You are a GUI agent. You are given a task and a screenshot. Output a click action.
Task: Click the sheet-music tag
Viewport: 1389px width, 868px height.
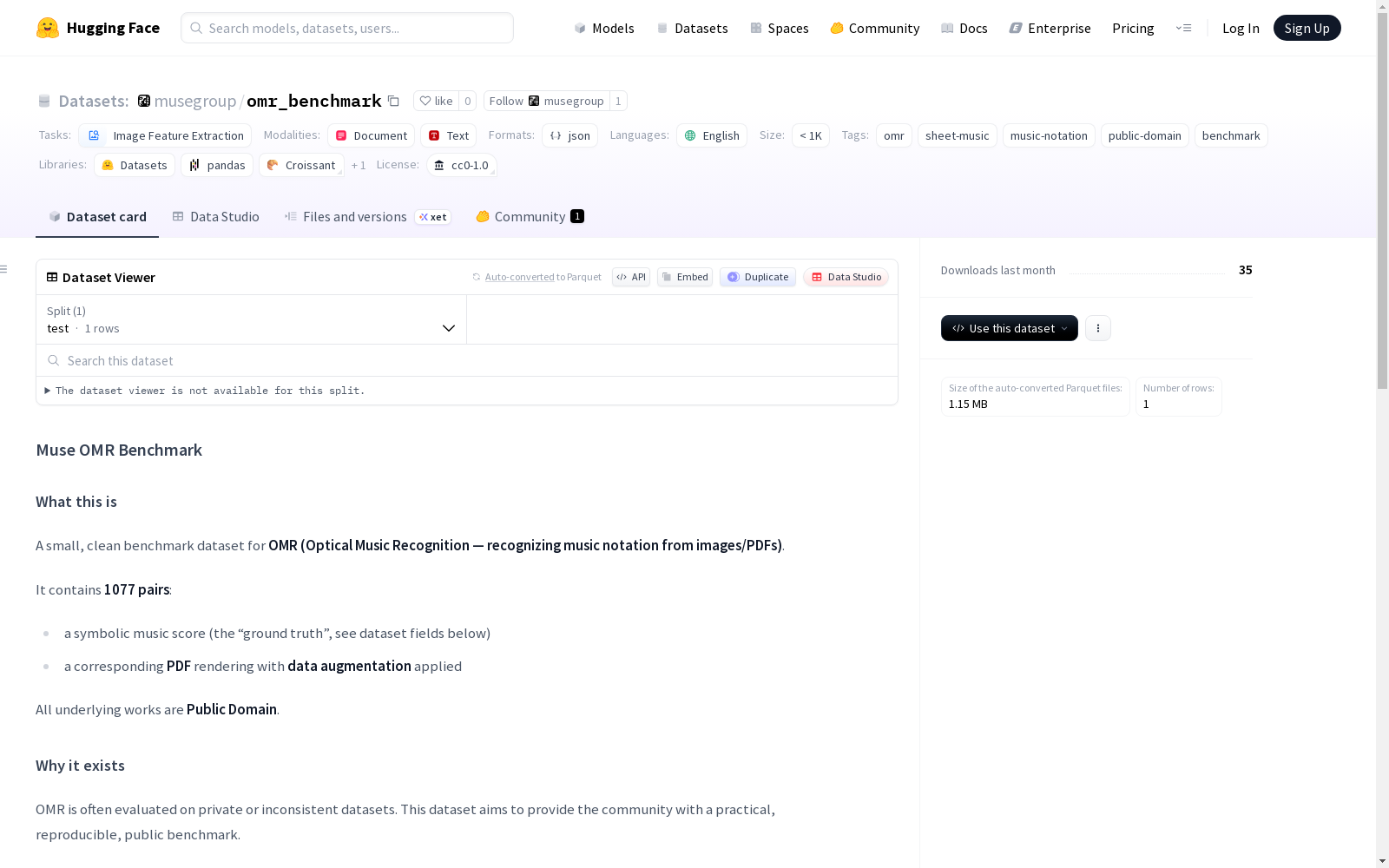[x=958, y=135]
